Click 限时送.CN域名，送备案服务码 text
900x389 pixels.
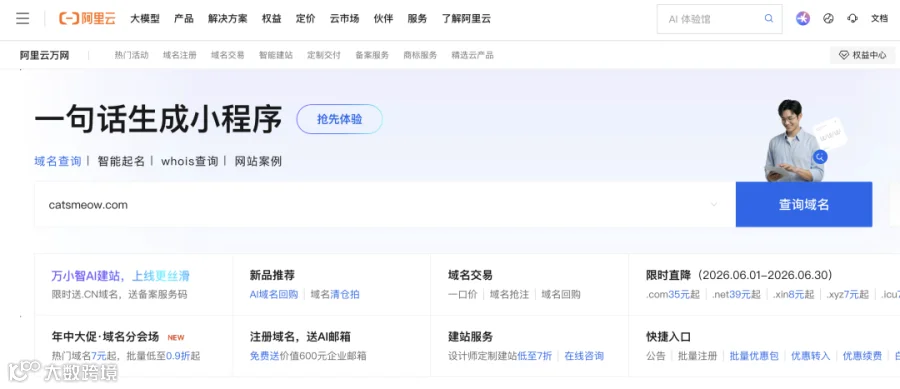(119, 294)
